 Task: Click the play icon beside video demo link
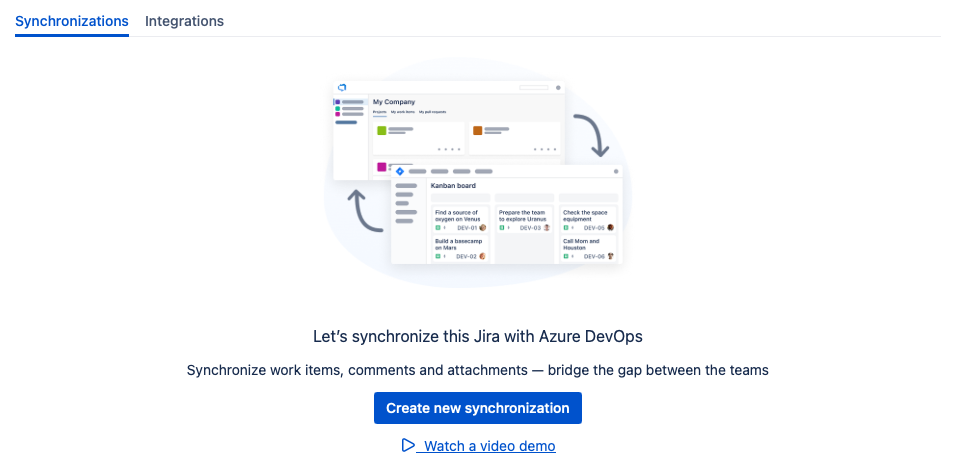coord(408,445)
